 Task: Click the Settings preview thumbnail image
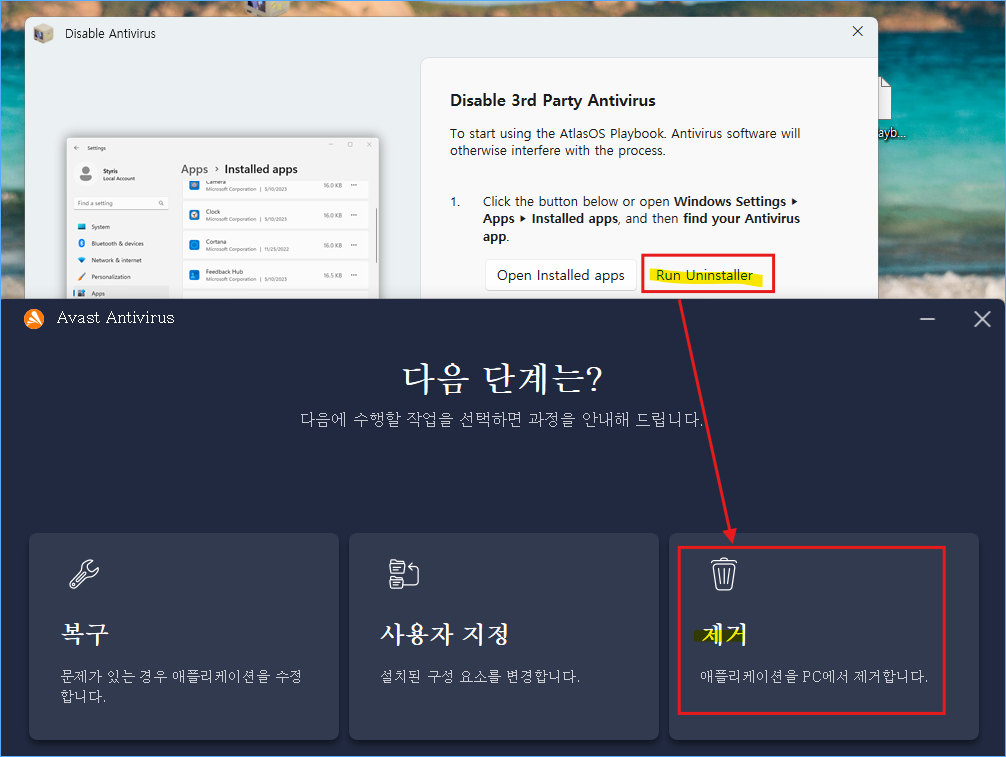(223, 217)
